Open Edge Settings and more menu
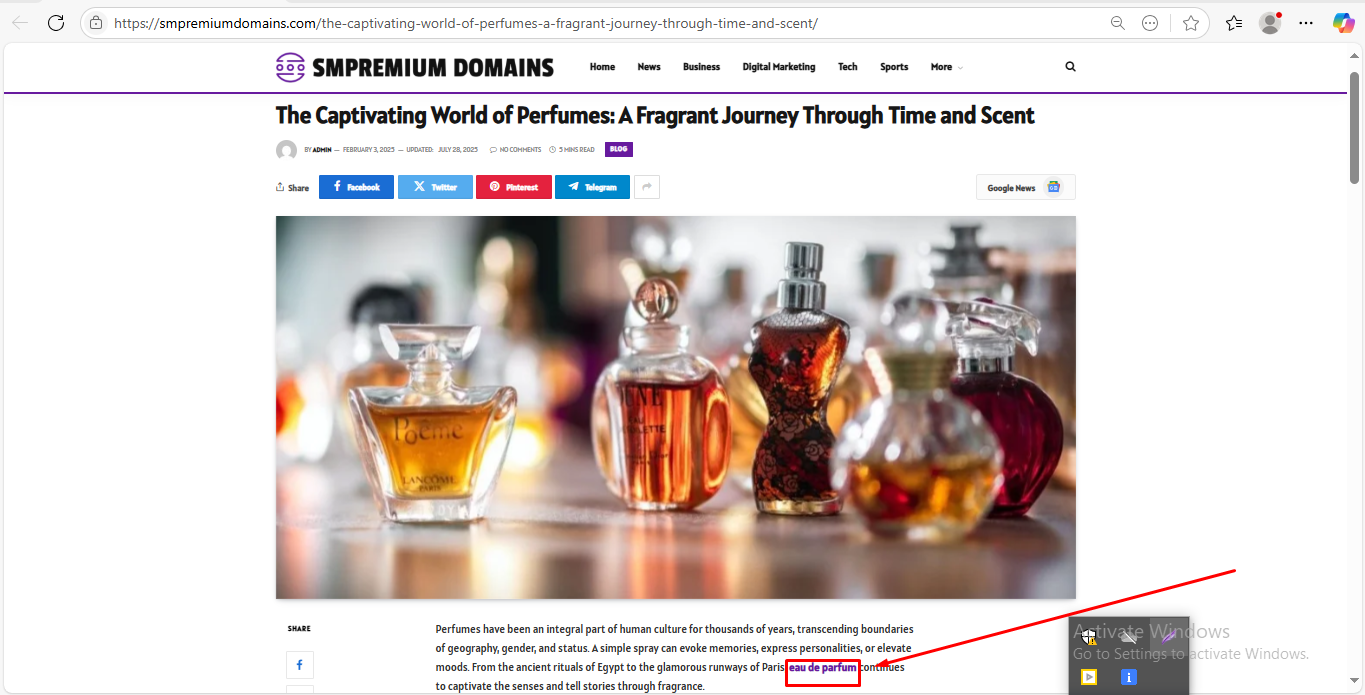 [x=1305, y=23]
